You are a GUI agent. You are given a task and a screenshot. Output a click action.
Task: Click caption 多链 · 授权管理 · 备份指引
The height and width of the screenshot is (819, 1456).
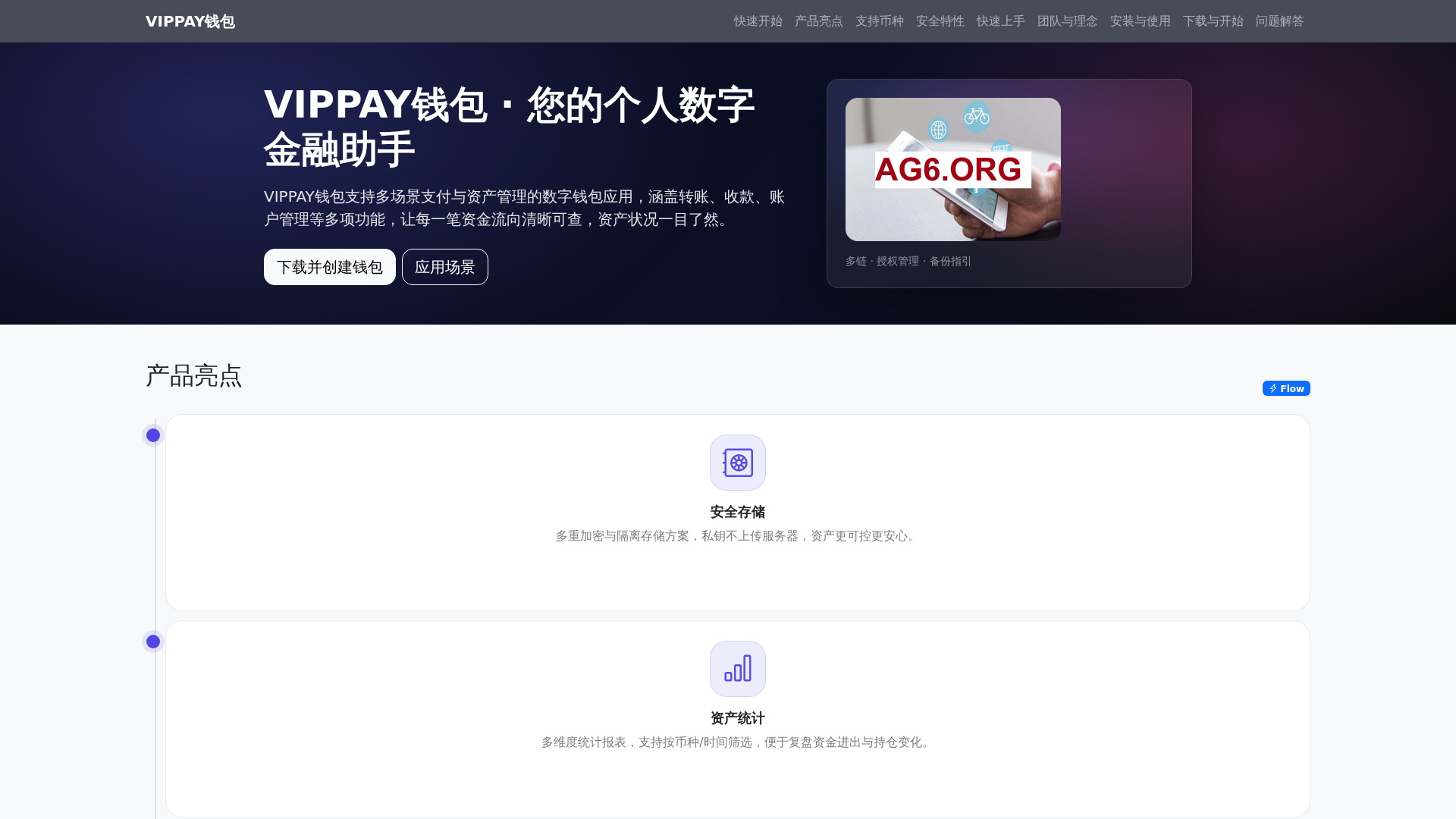tap(908, 261)
